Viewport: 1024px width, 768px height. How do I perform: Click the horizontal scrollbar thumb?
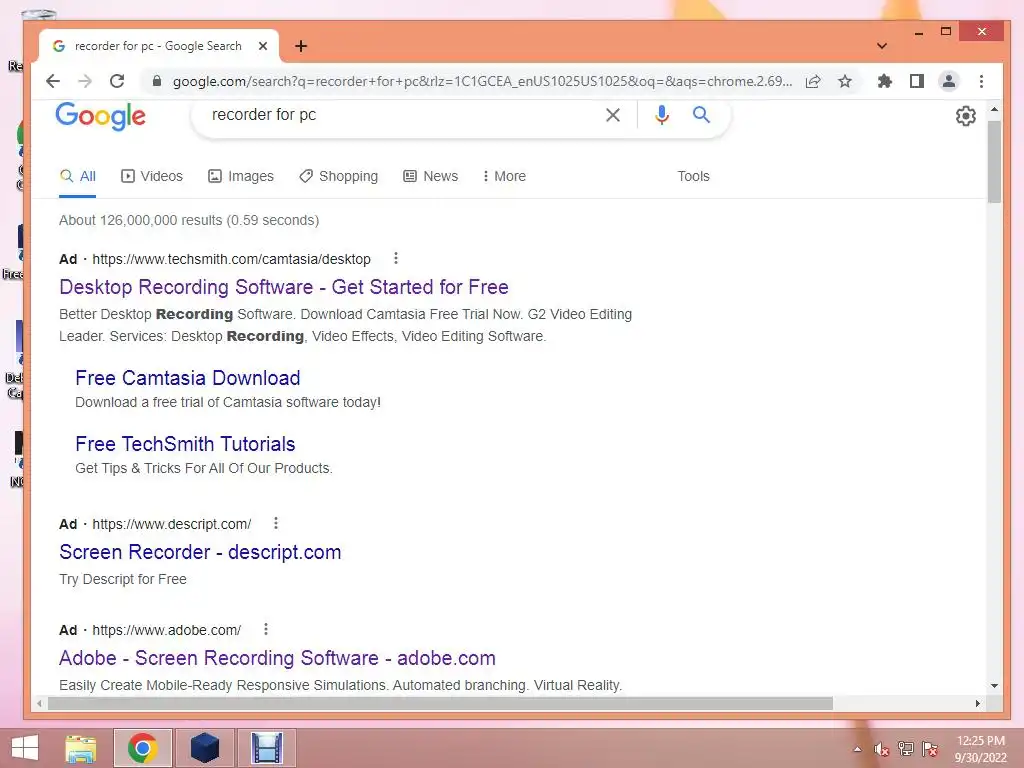pyautogui.click(x=440, y=703)
